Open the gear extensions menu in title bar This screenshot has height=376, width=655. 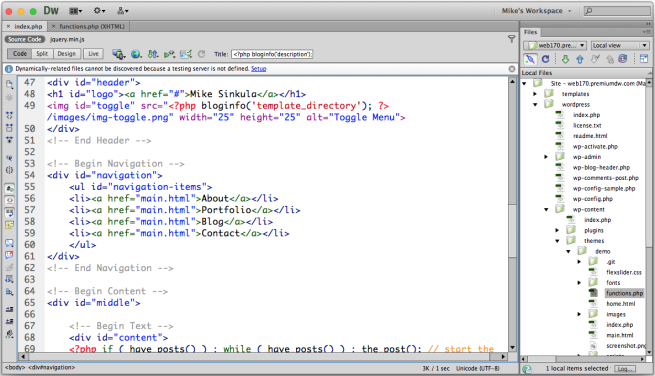(99, 11)
